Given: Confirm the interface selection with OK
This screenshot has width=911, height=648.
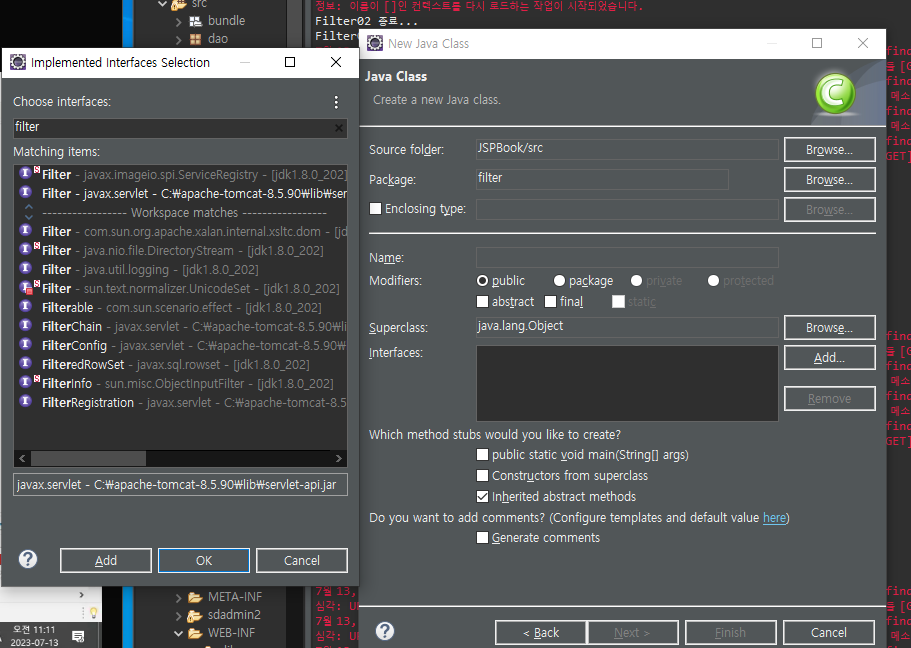Looking at the screenshot, I should (204, 560).
